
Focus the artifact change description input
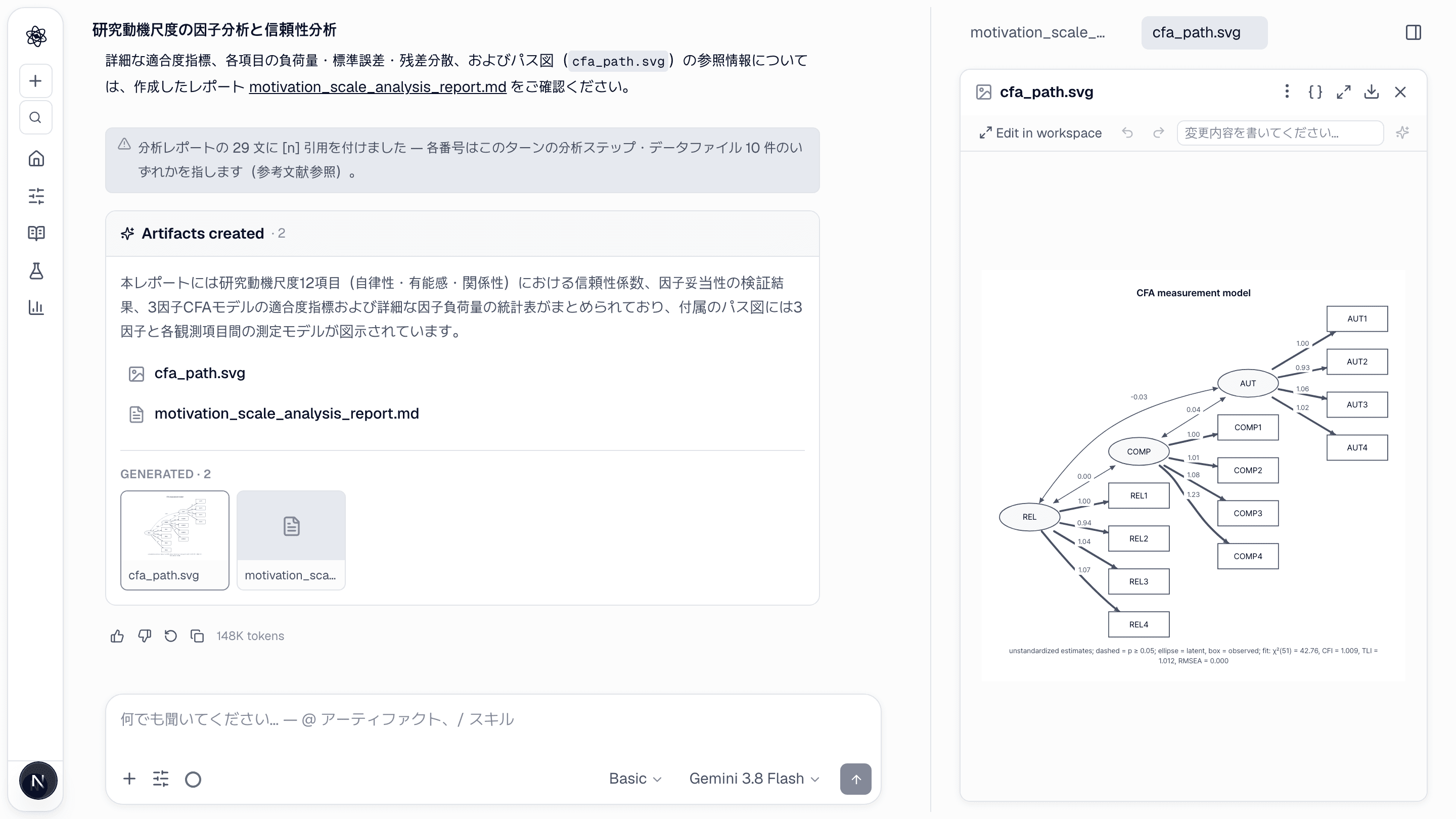[x=1280, y=133]
